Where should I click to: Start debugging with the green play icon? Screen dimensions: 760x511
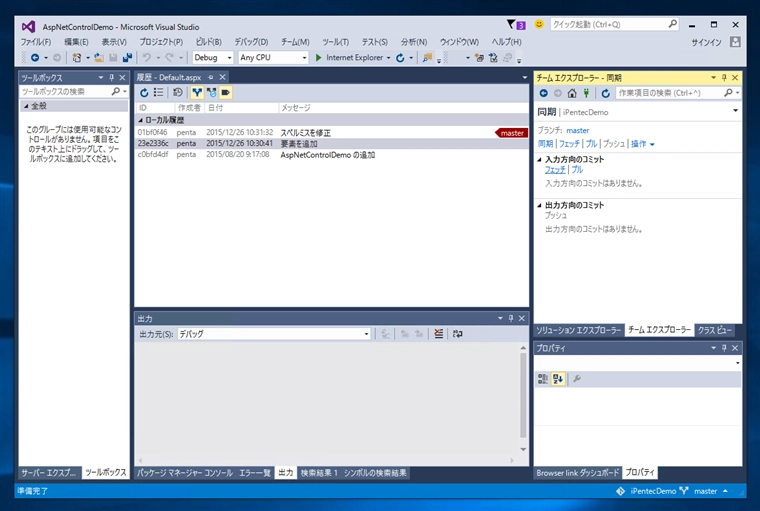pos(318,58)
